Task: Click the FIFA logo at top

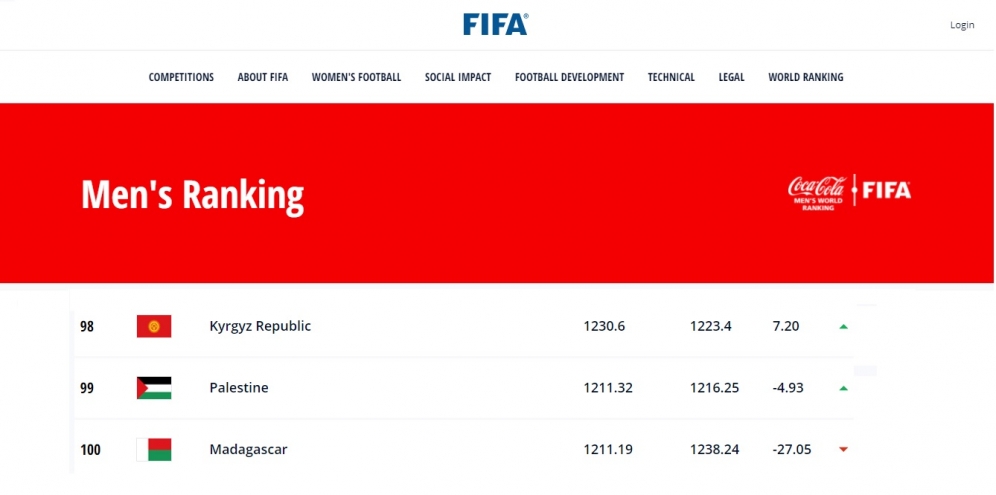Action: coord(495,24)
